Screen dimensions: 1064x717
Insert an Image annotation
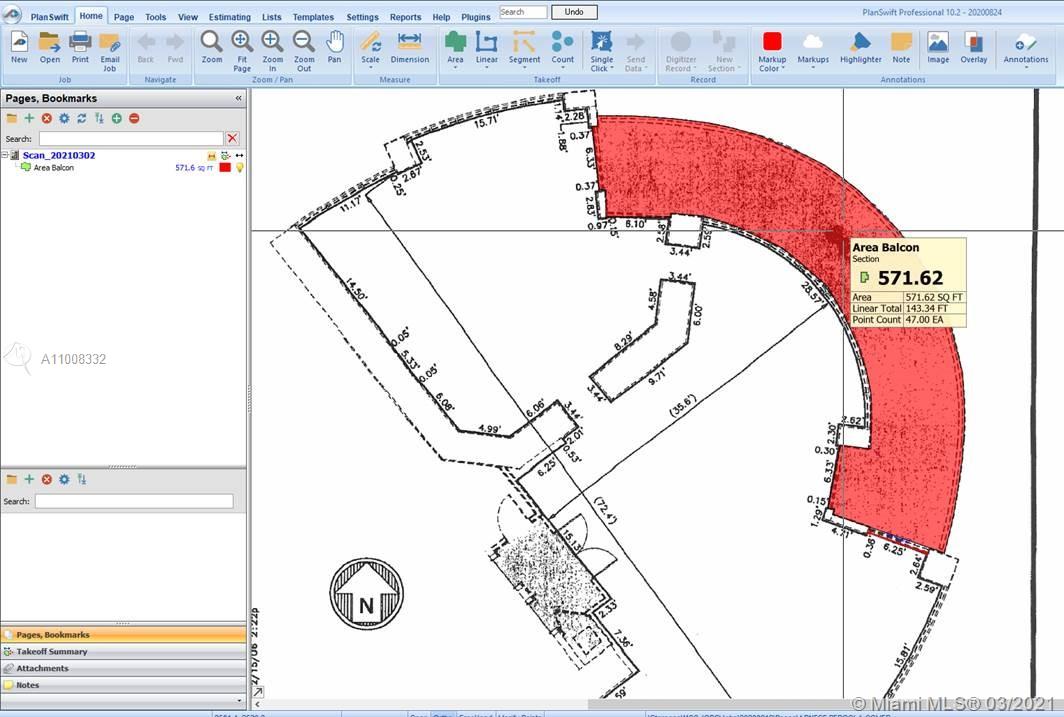click(x=938, y=46)
